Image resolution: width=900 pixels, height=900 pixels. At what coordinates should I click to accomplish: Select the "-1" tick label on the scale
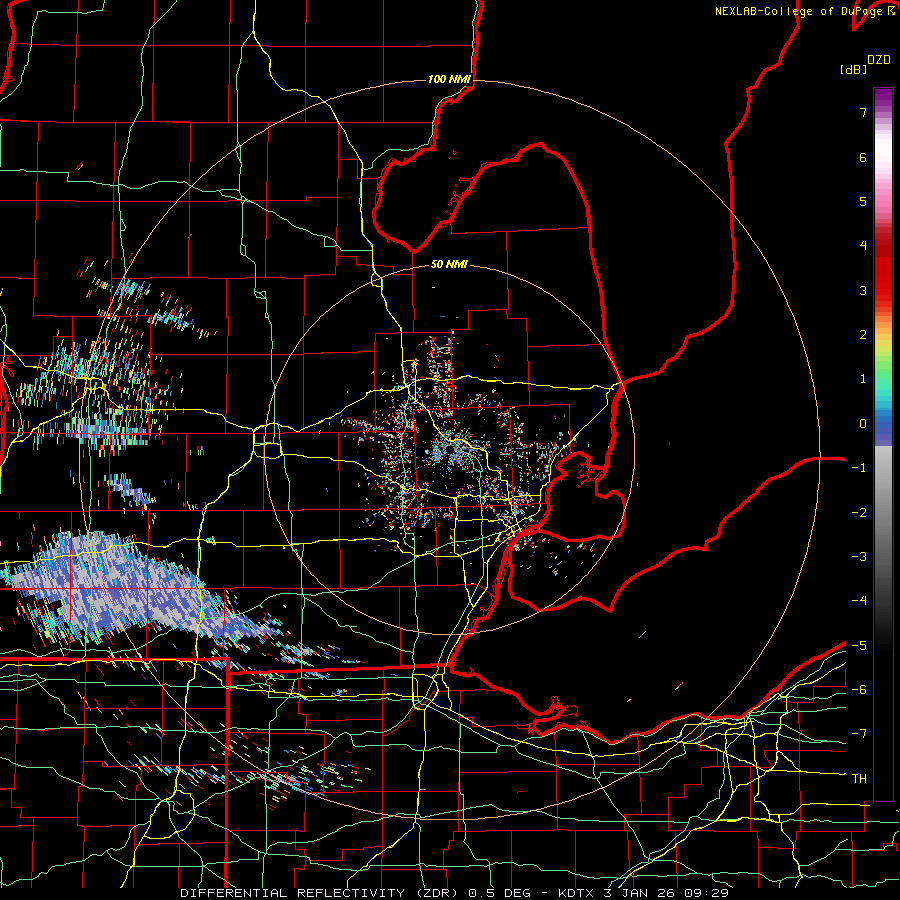(x=859, y=468)
